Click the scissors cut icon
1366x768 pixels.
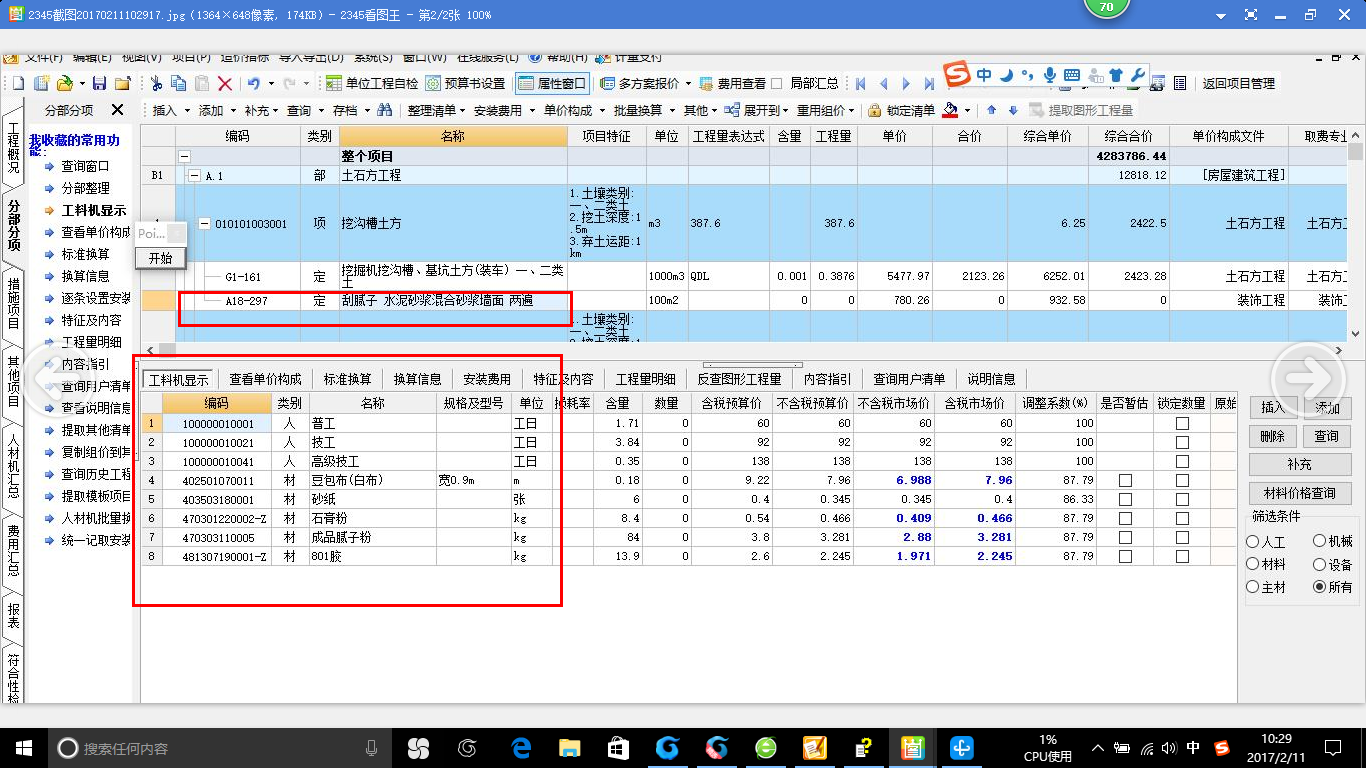(x=156, y=84)
